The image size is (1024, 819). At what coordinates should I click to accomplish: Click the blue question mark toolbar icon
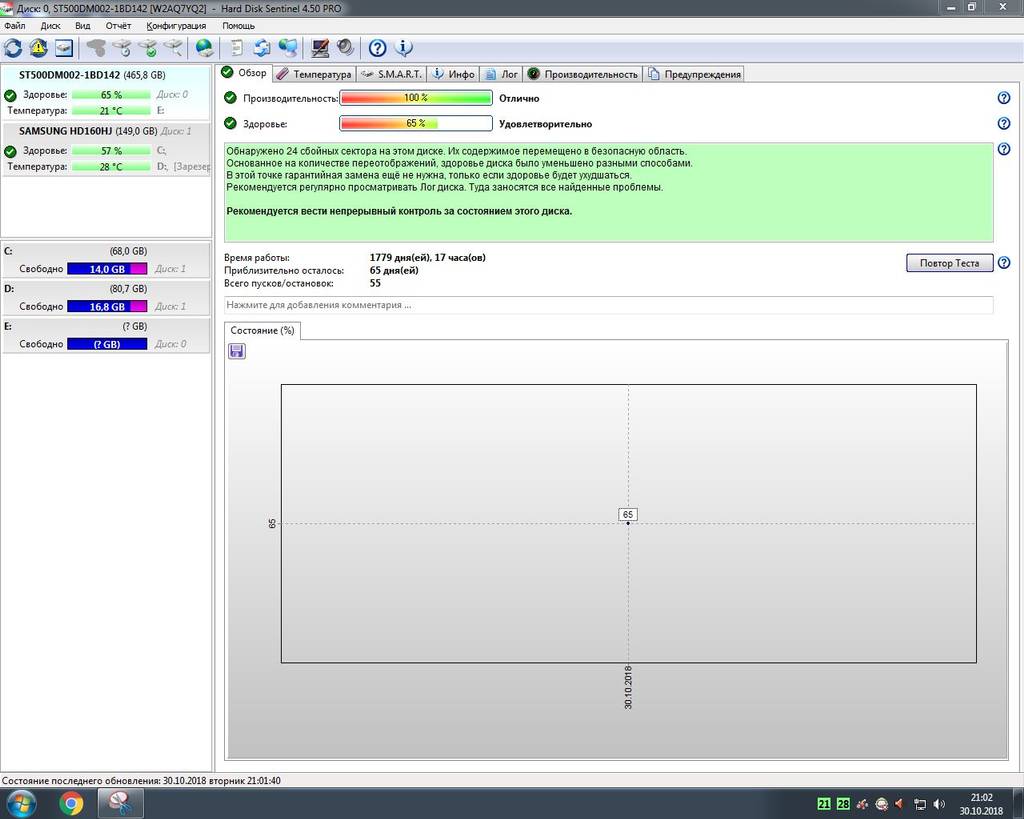pos(377,47)
